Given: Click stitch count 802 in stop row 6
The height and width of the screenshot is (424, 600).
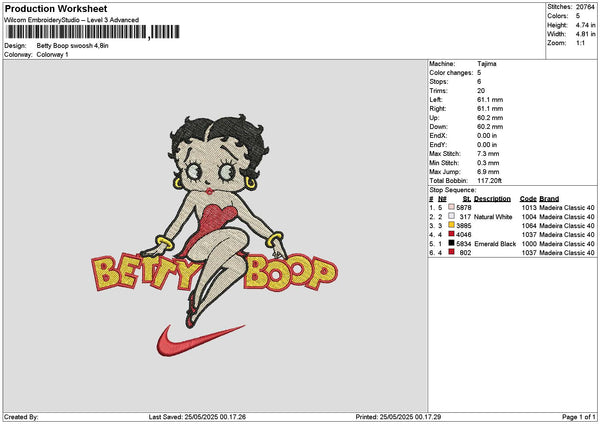Looking at the screenshot, I should [465, 253].
